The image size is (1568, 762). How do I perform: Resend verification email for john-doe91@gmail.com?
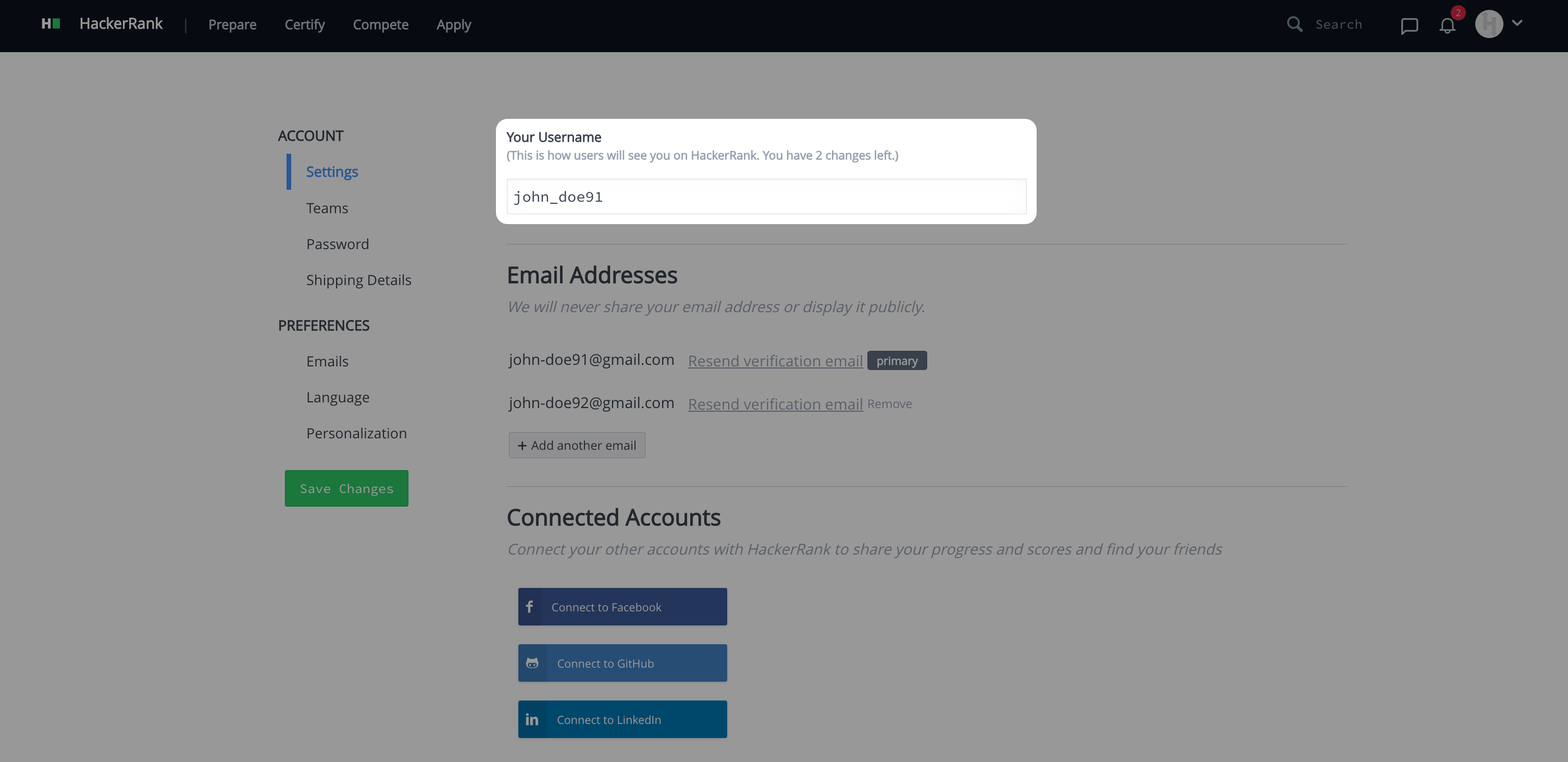(x=776, y=361)
